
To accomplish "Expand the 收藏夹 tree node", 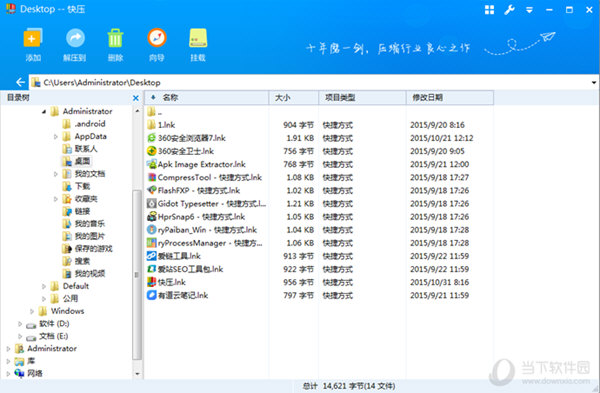I will click(56, 199).
